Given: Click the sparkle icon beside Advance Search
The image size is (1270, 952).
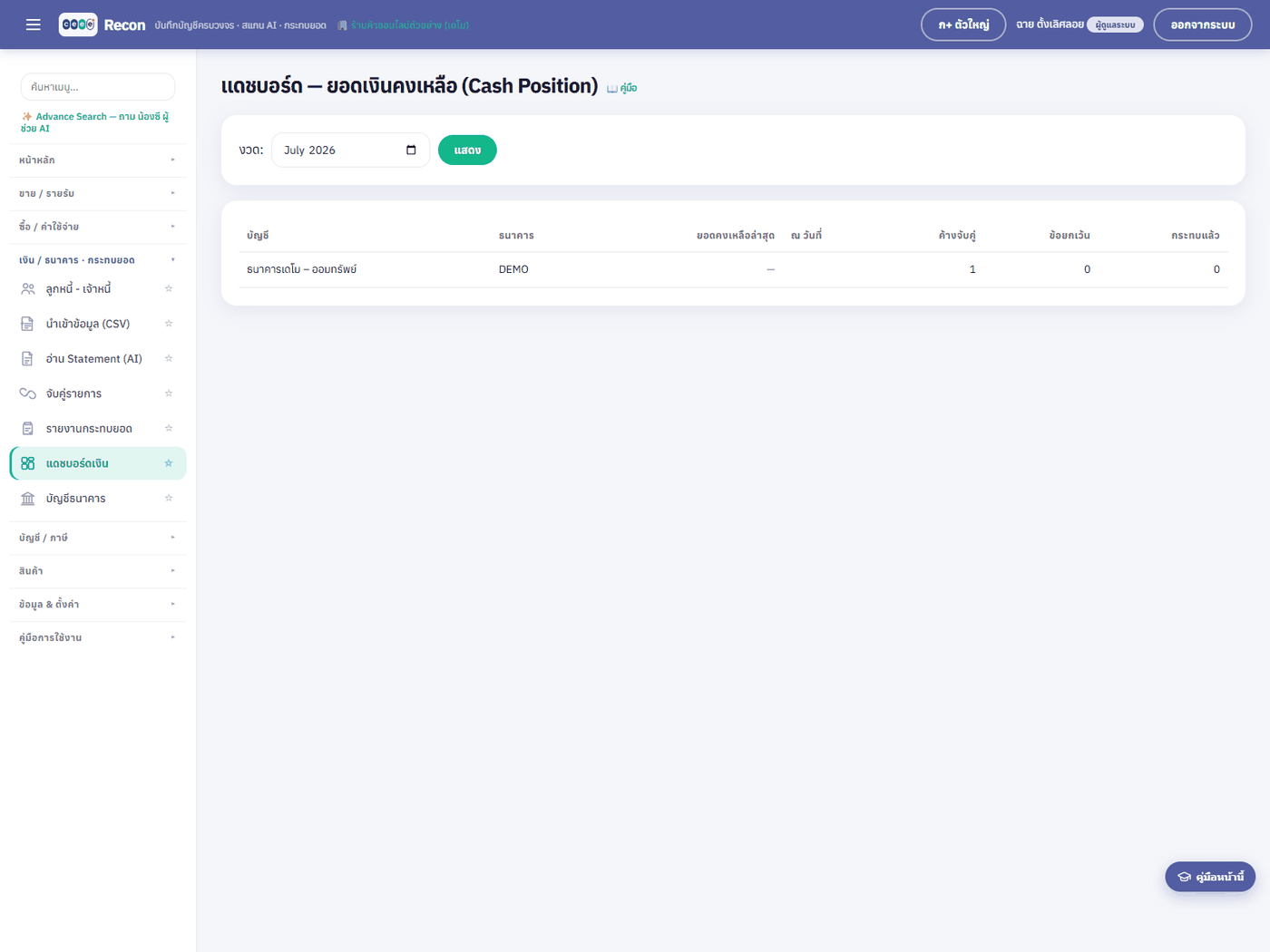Looking at the screenshot, I should pyautogui.click(x=27, y=116).
